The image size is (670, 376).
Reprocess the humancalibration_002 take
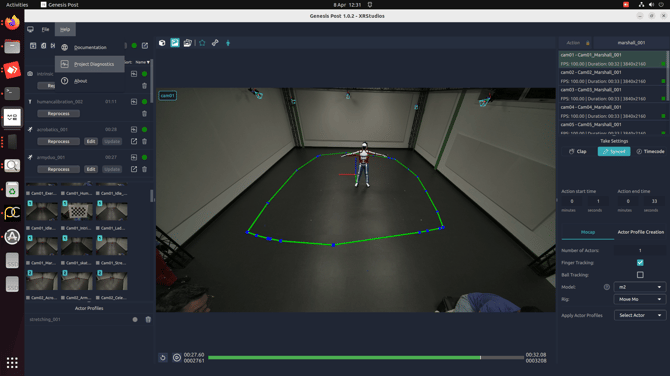(x=59, y=114)
